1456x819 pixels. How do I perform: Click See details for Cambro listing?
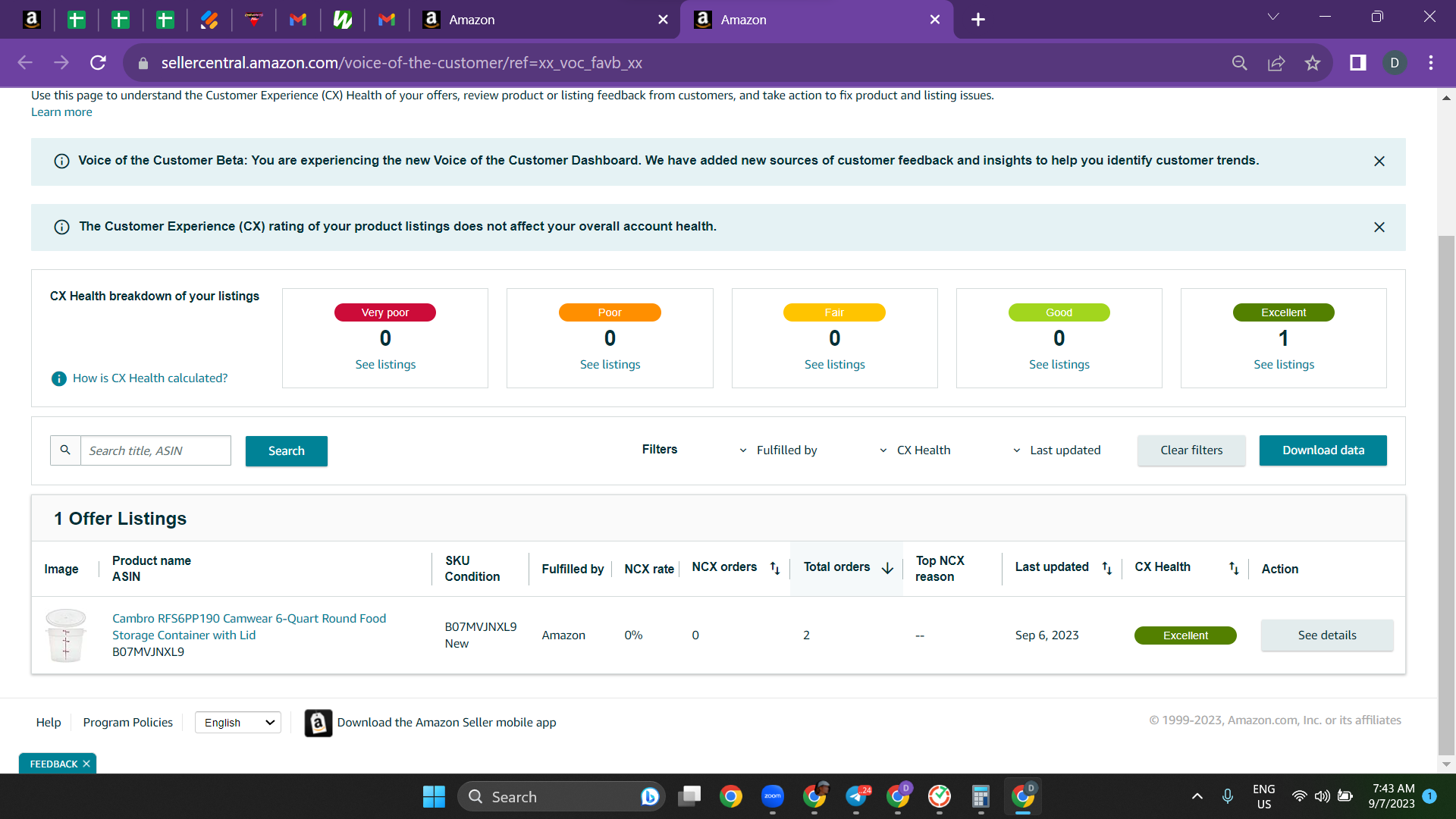click(1327, 635)
